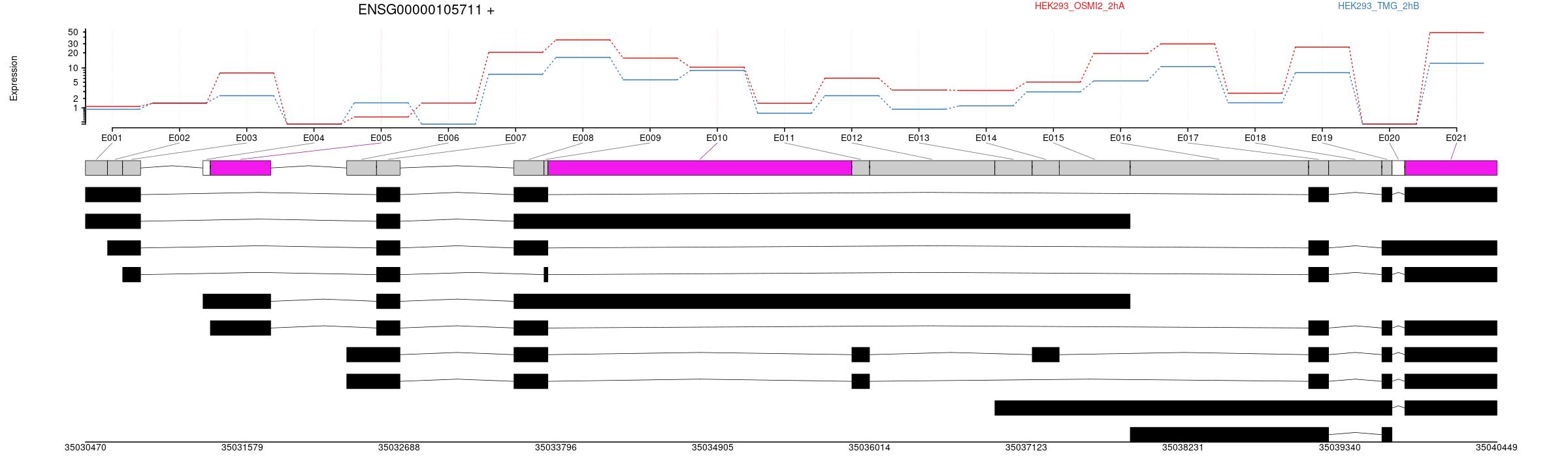Select exon label E019
The image size is (1568, 457).
tap(1322, 138)
